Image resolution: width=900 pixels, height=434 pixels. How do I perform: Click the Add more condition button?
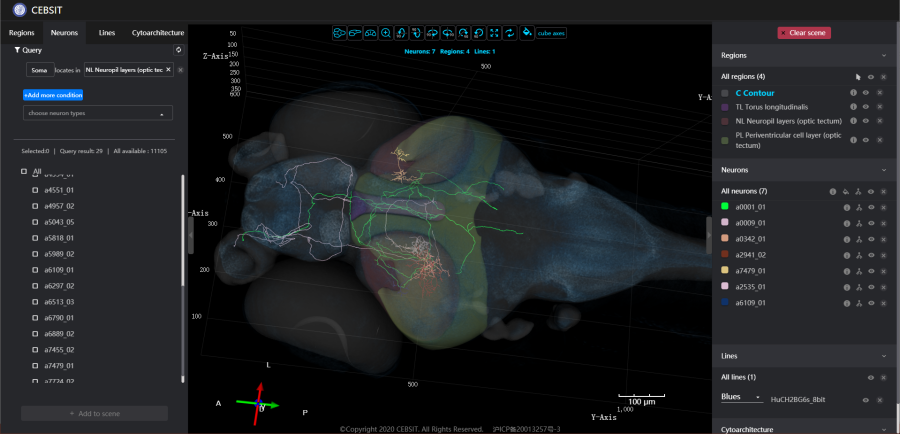(53, 94)
